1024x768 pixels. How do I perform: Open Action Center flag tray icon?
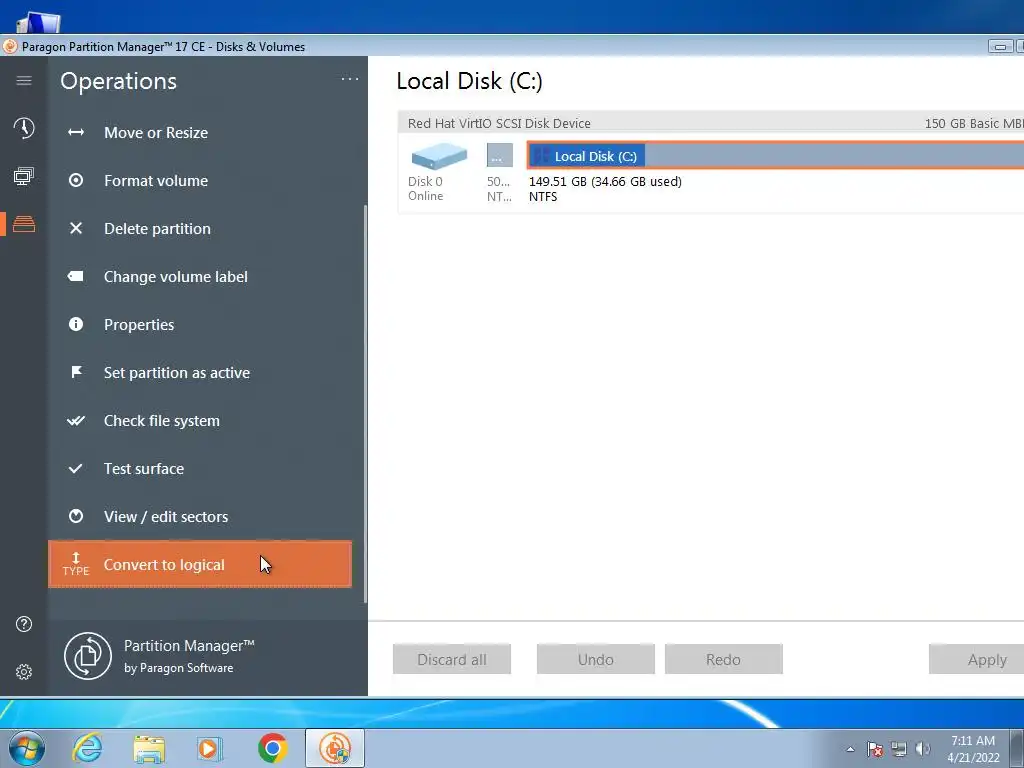[x=875, y=749]
